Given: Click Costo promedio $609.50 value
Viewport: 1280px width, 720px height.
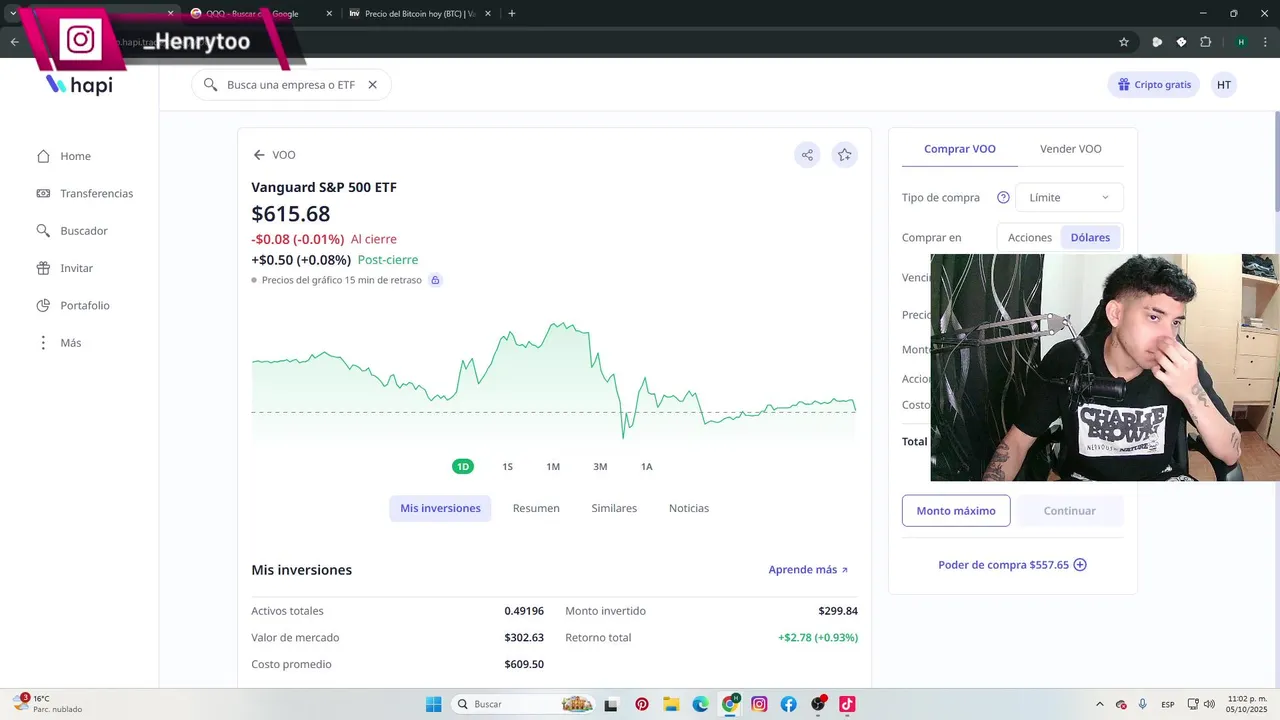Looking at the screenshot, I should (x=524, y=665).
